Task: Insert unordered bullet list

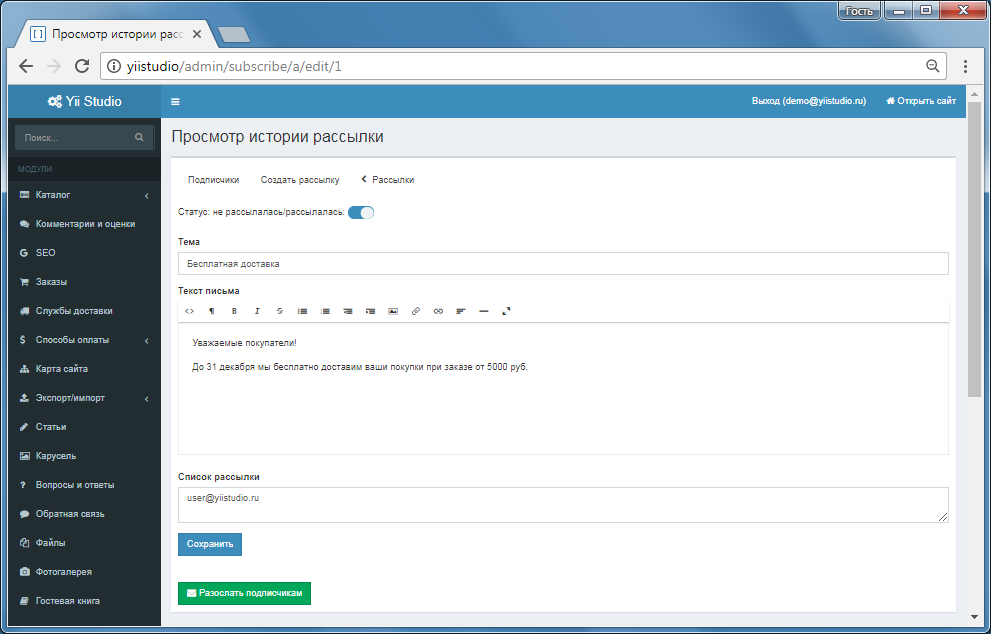Action: pyautogui.click(x=302, y=311)
